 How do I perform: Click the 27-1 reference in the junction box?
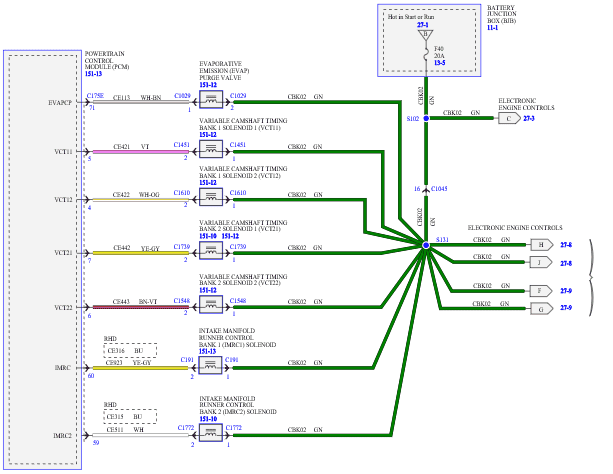(x=423, y=25)
